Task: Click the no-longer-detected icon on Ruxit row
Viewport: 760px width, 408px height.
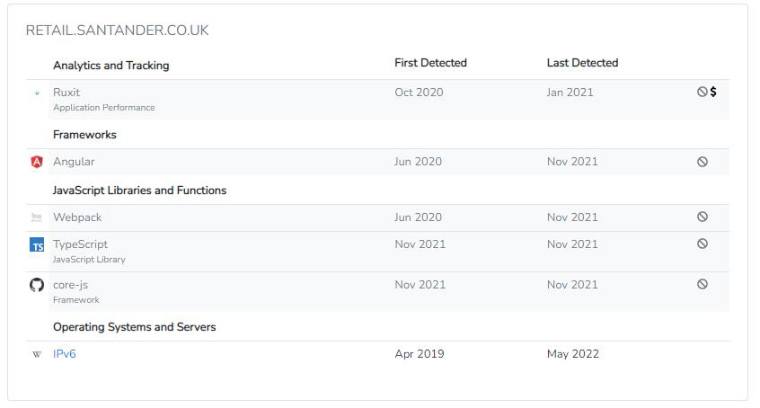Action: pyautogui.click(x=702, y=92)
